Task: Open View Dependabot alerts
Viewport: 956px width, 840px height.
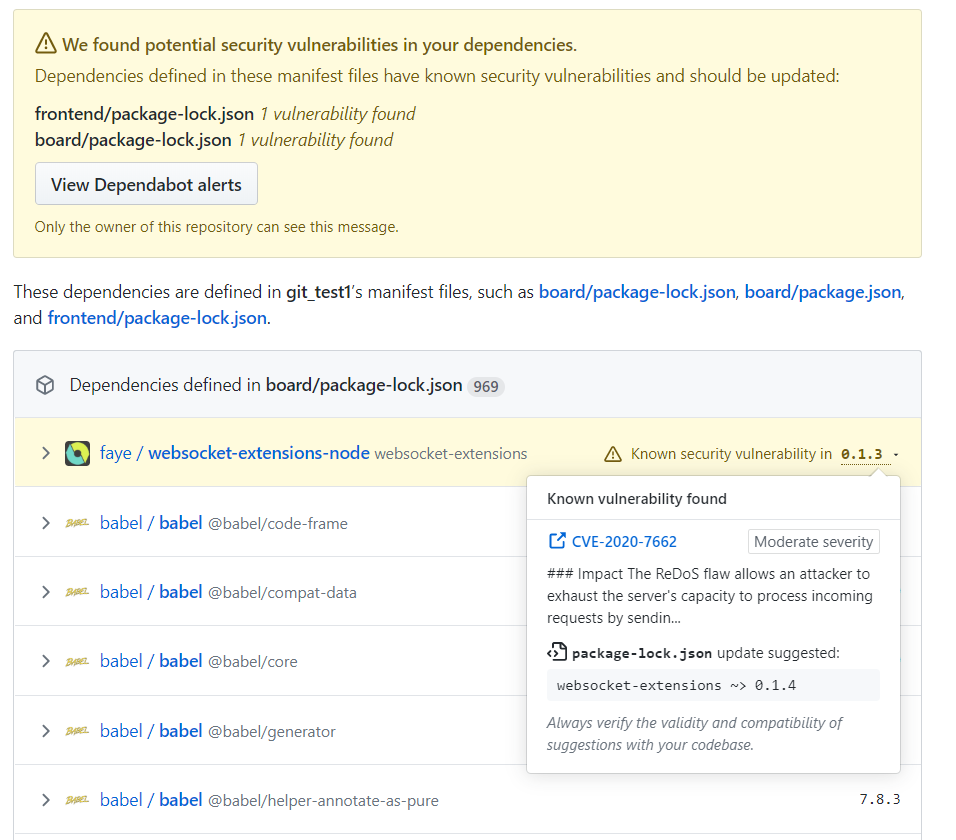Action: coord(146,184)
